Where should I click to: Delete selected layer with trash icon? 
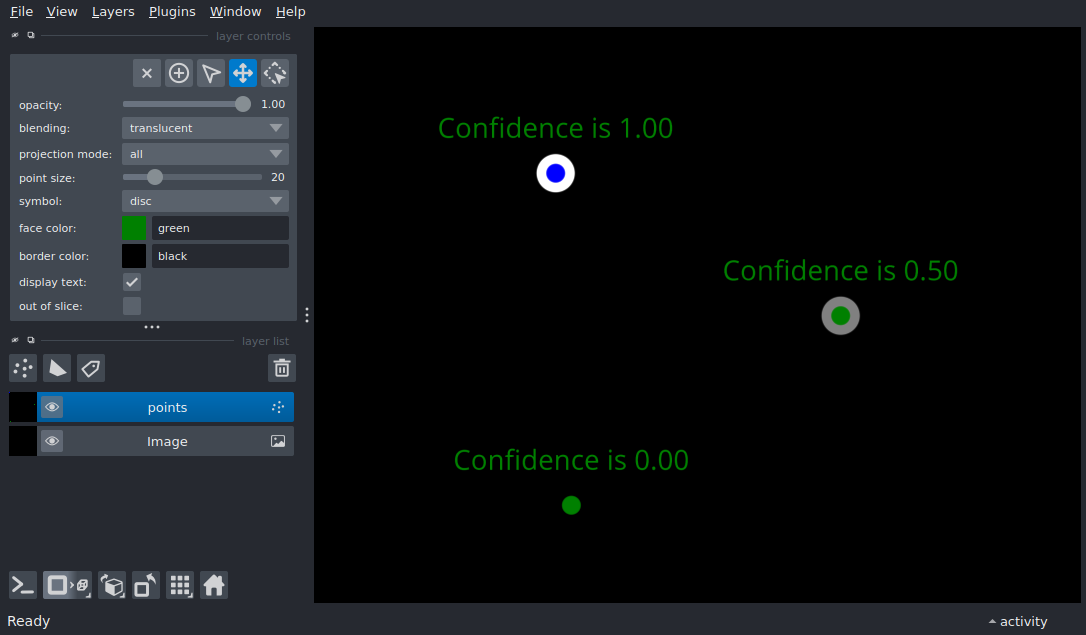click(282, 368)
